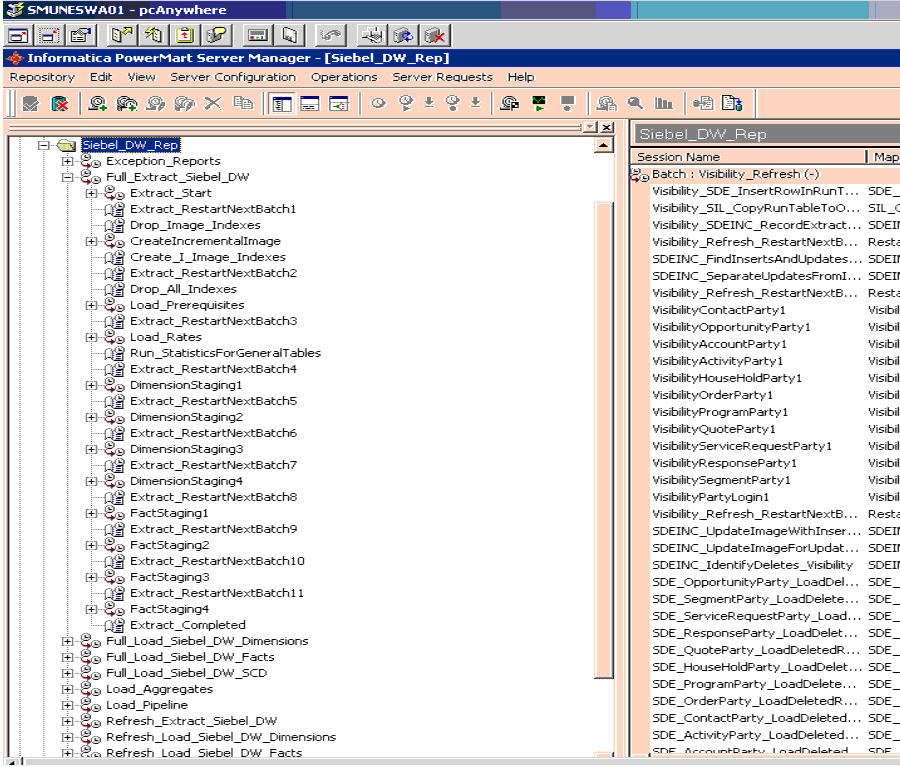Click pcAnywhere end session red X icon
Viewport: 900px width, 767px height.
coord(435,36)
